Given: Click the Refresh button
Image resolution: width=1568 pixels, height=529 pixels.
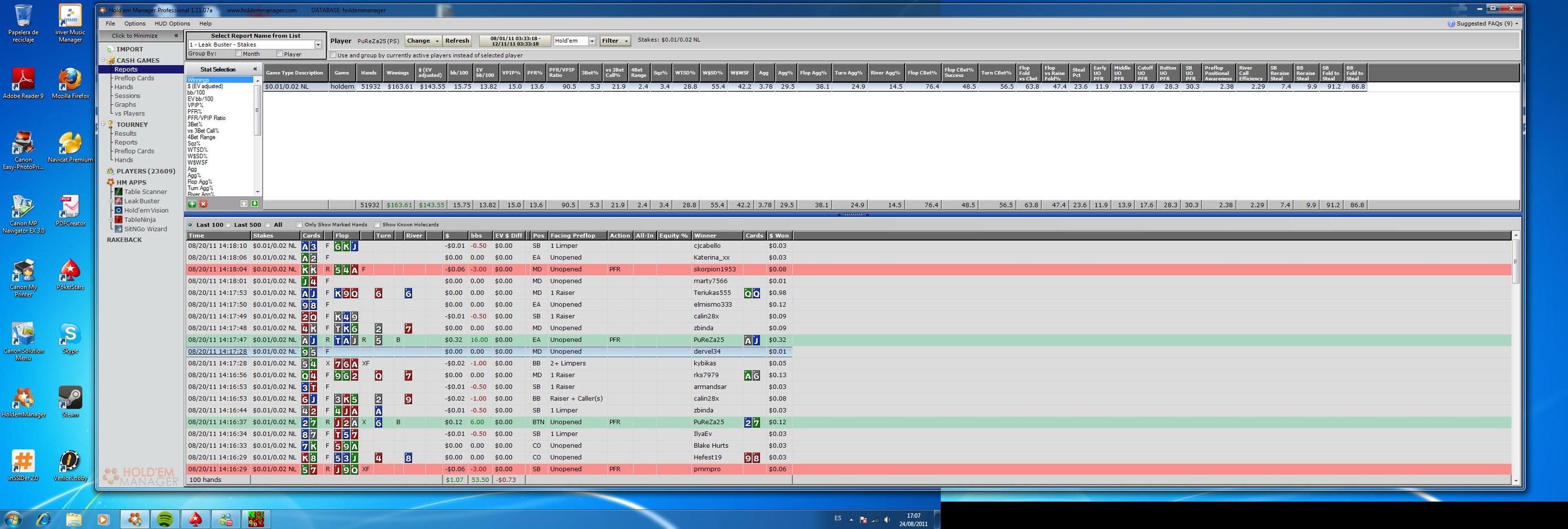Looking at the screenshot, I should pos(457,41).
